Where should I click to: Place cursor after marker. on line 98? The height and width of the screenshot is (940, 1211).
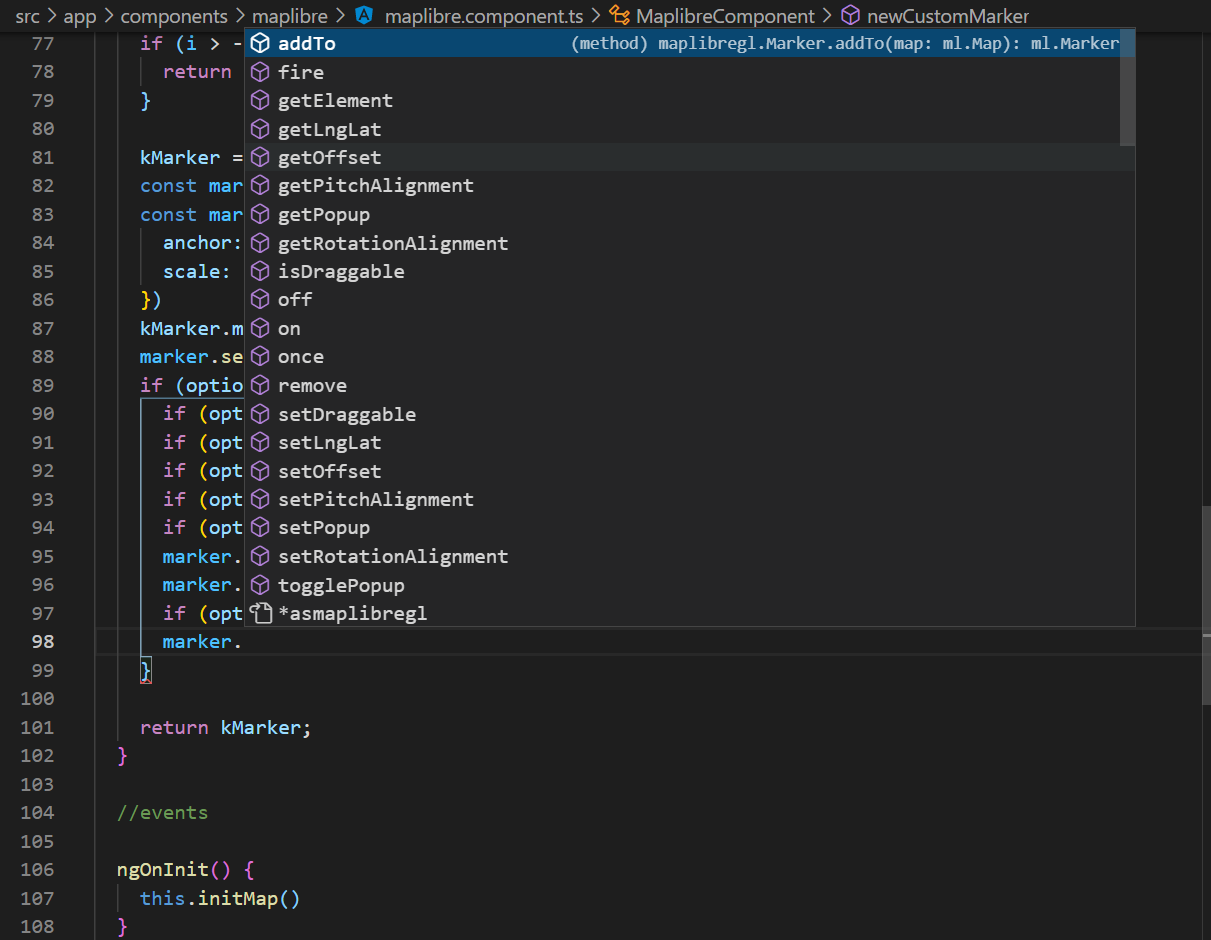243,642
